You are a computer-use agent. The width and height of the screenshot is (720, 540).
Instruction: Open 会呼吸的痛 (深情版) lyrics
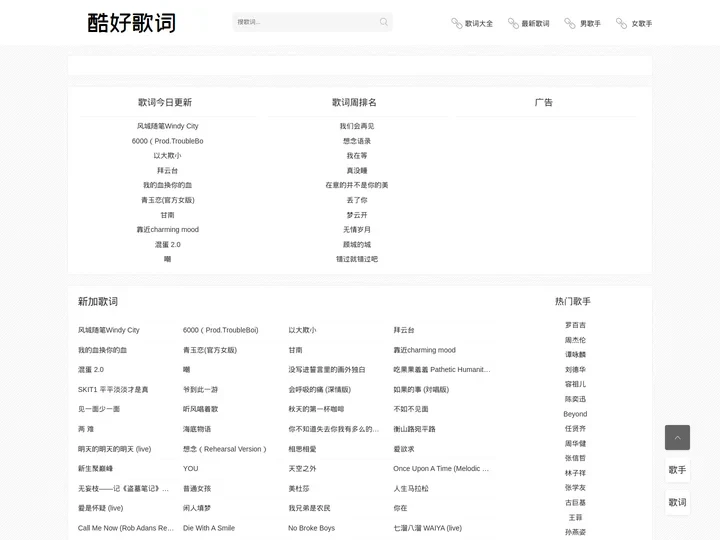[319, 389]
